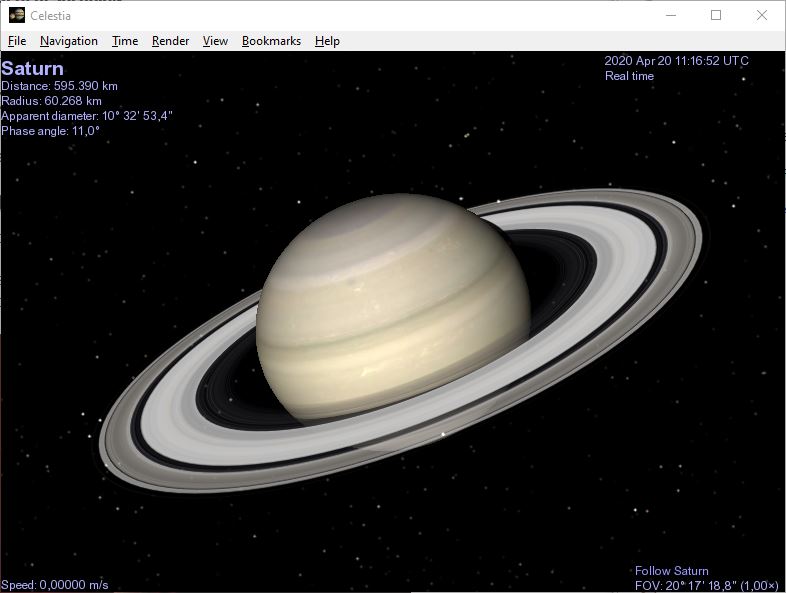Screen dimensions: 786x593
Task: Maximize the Celestia window
Action: coord(716,15)
